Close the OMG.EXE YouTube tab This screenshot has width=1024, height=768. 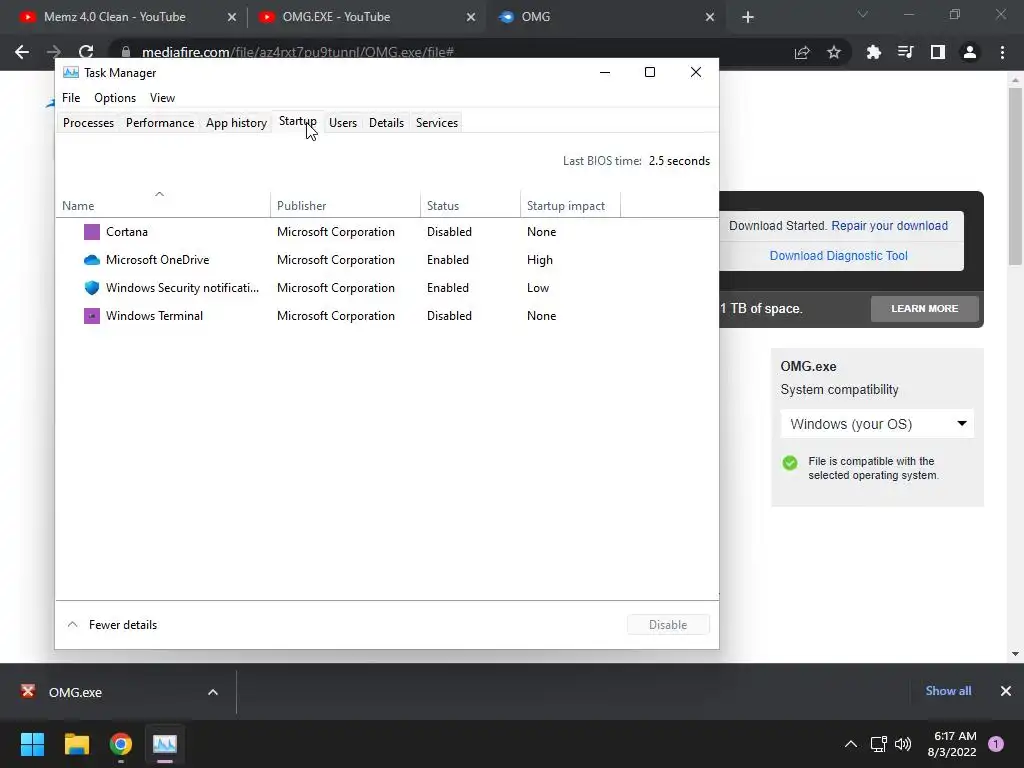[x=471, y=18]
